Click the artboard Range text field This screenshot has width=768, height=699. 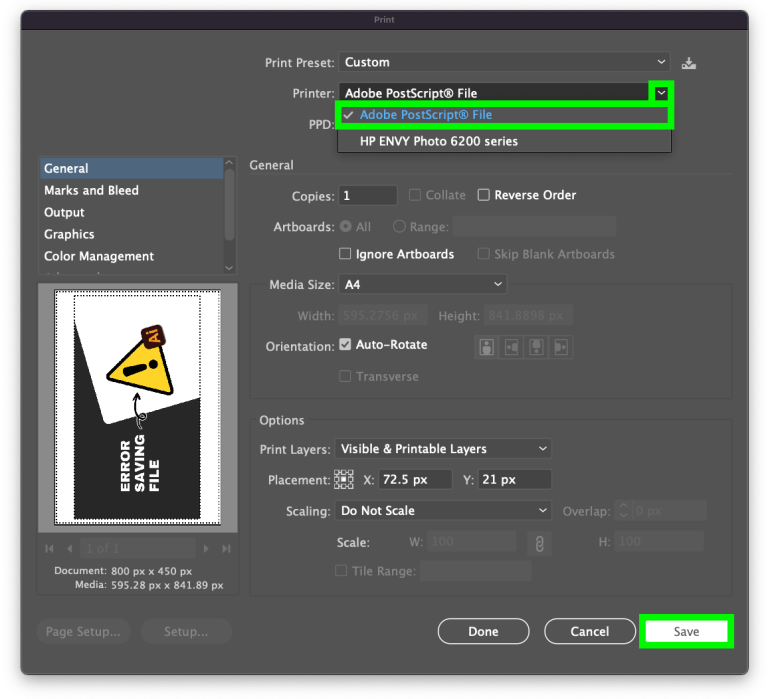534,226
